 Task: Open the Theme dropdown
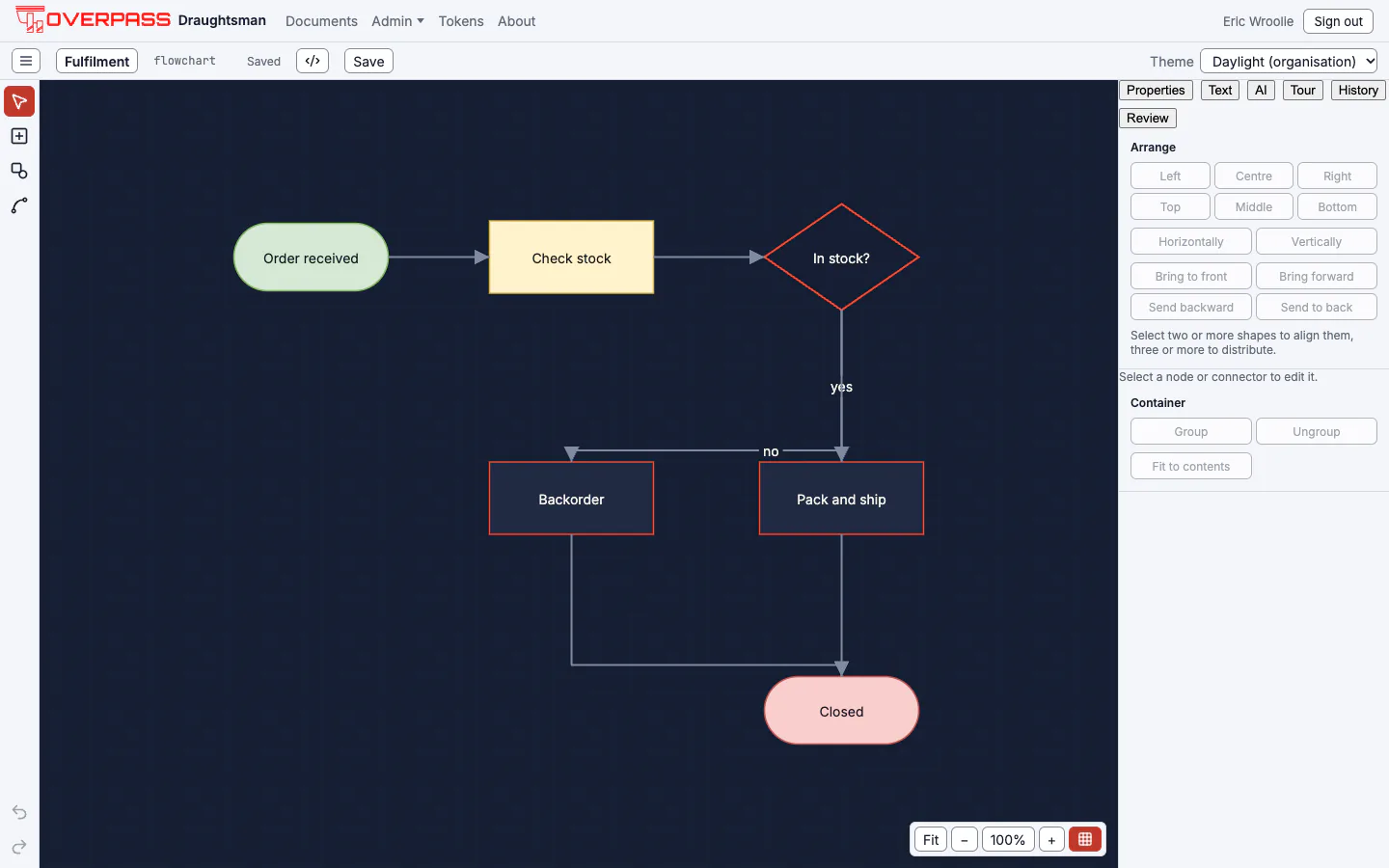click(1289, 61)
